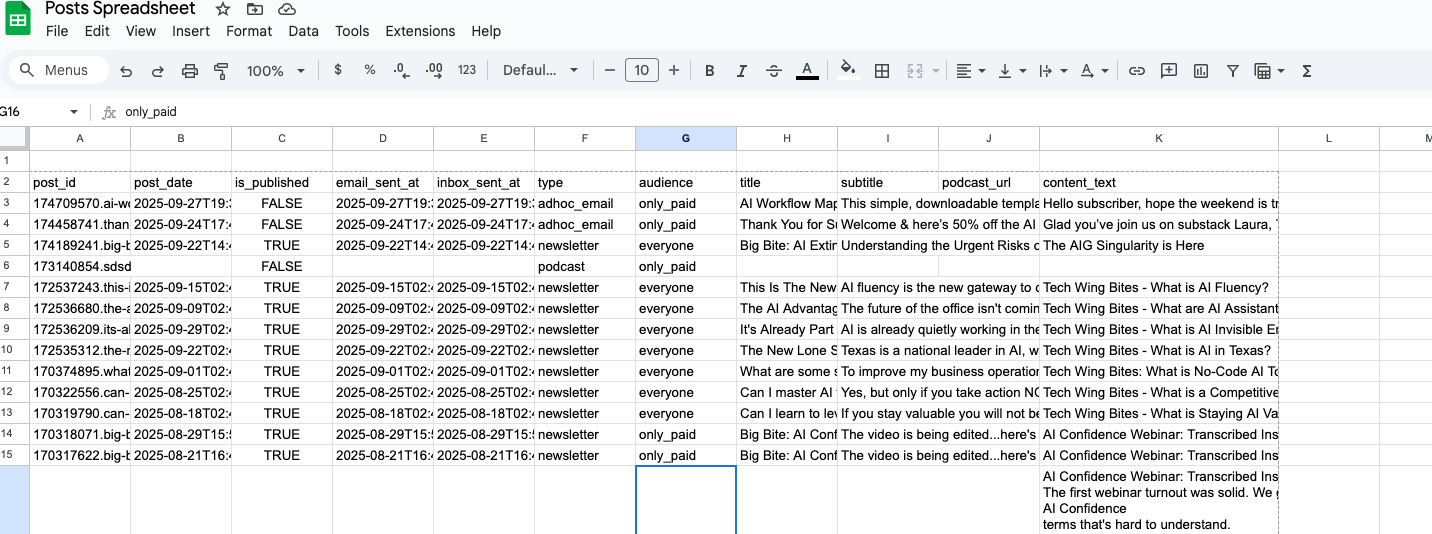Decrease decimal places
Image resolution: width=1432 pixels, height=534 pixels.
401,70
